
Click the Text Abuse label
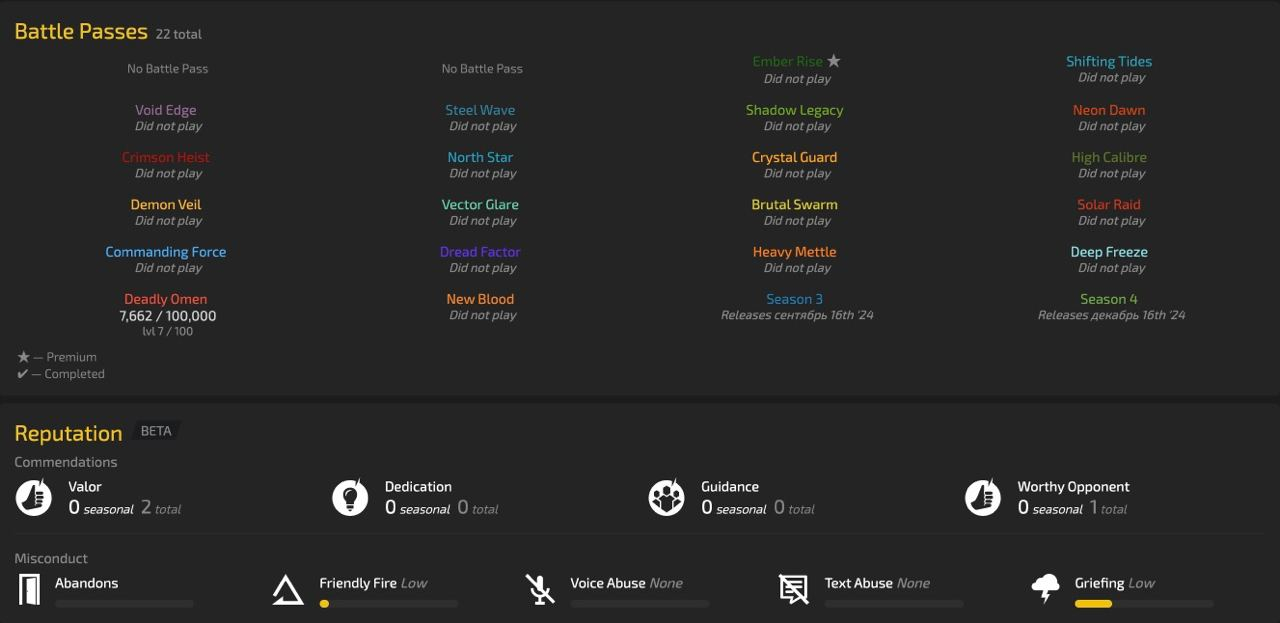click(859, 583)
